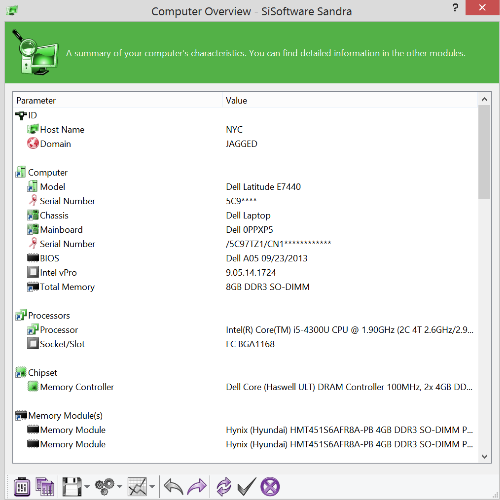500x500 pixels.
Task: Close the Computer Overview window
Action: point(482,7)
